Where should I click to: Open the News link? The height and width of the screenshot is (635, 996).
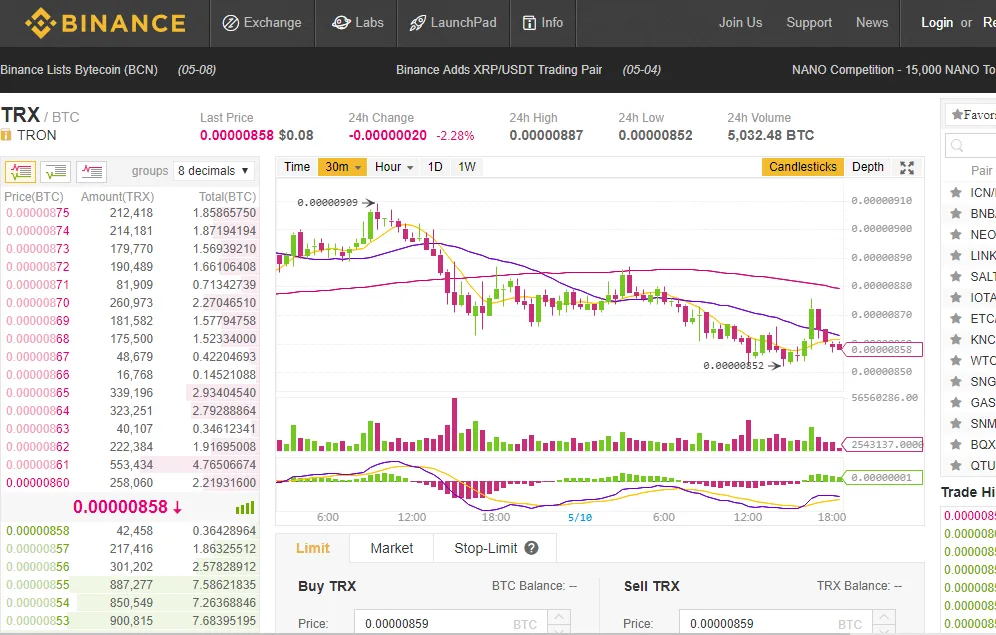click(872, 22)
